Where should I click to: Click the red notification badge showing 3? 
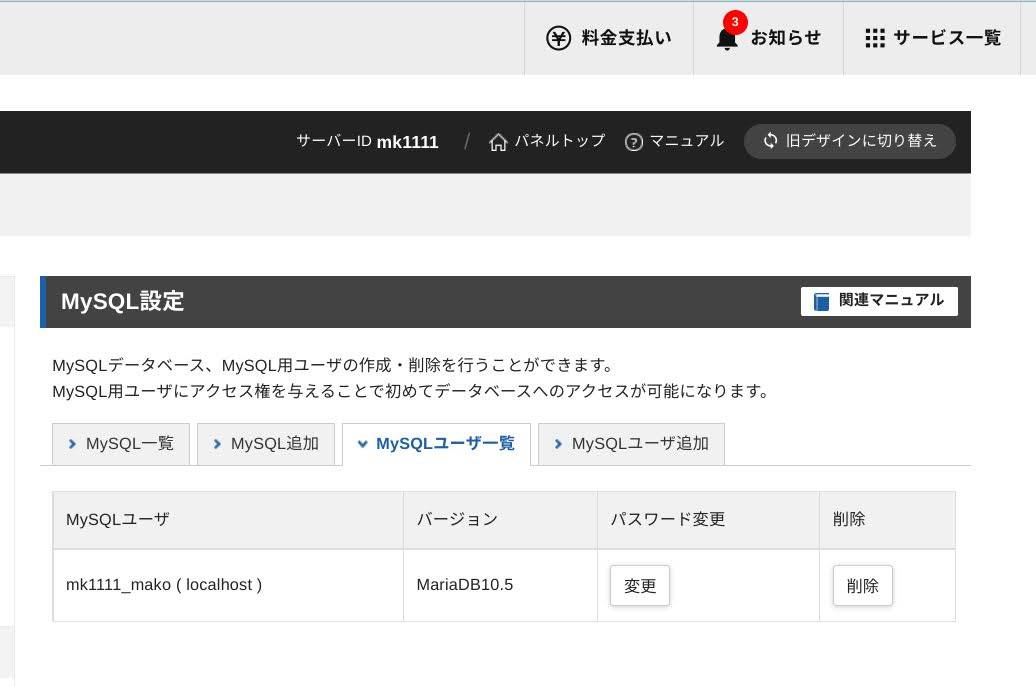735,22
